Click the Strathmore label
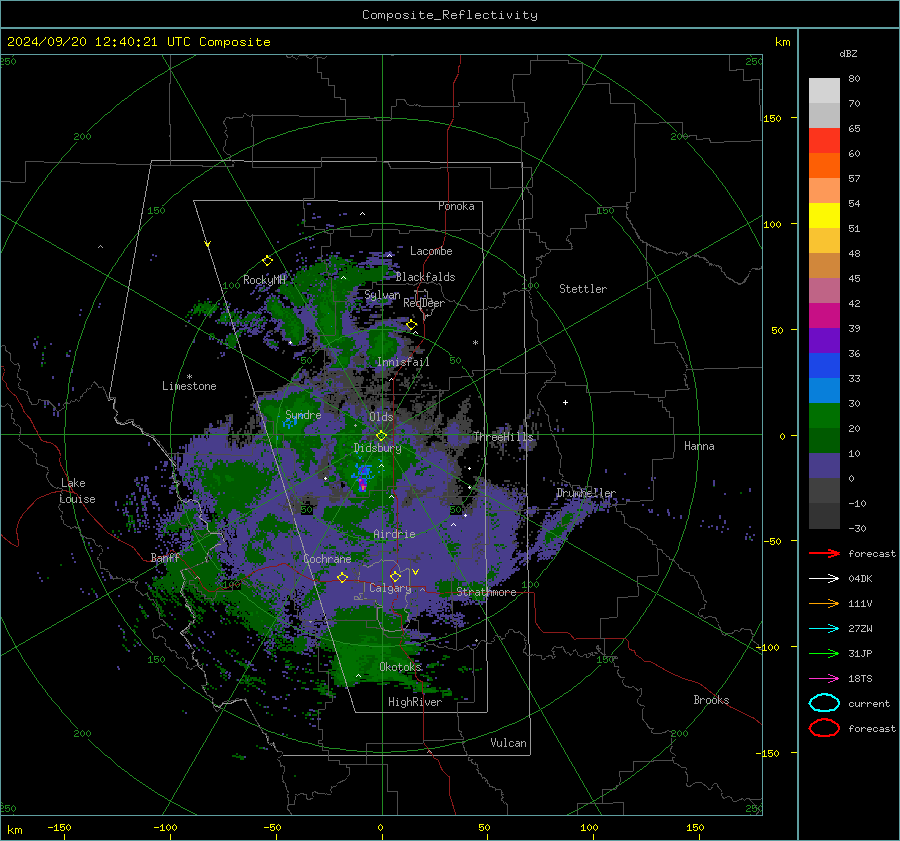900x841 pixels. [x=486, y=592]
